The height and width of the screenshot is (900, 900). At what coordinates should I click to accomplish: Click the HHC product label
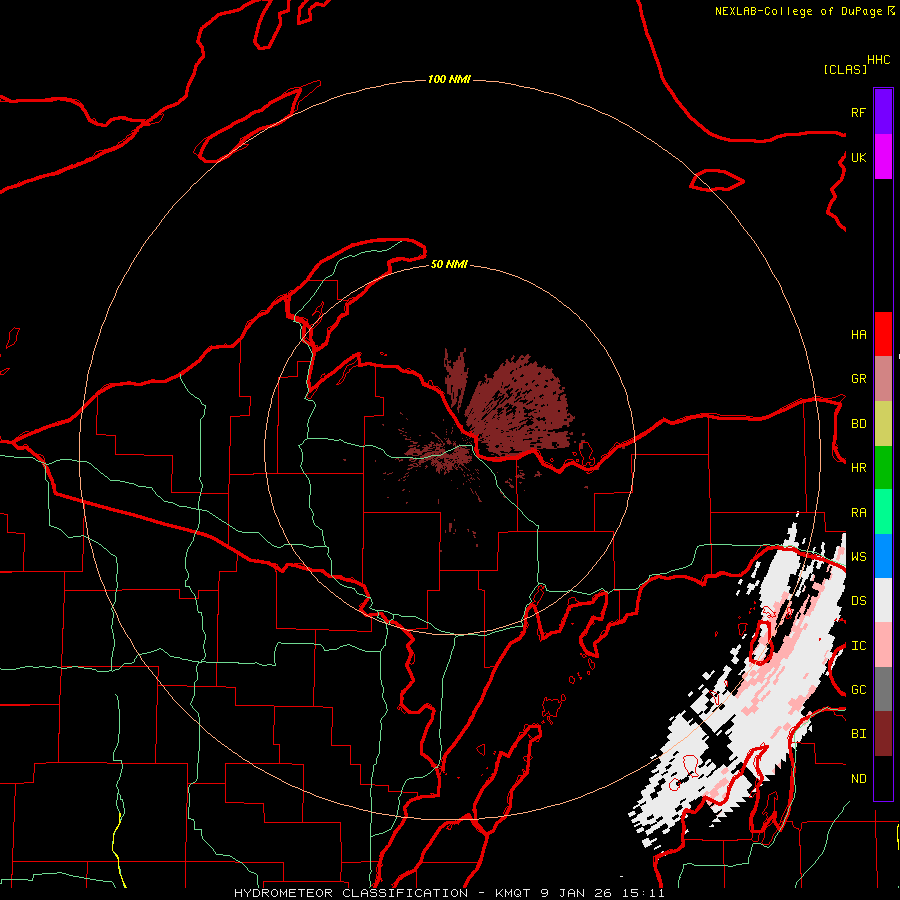(878, 60)
